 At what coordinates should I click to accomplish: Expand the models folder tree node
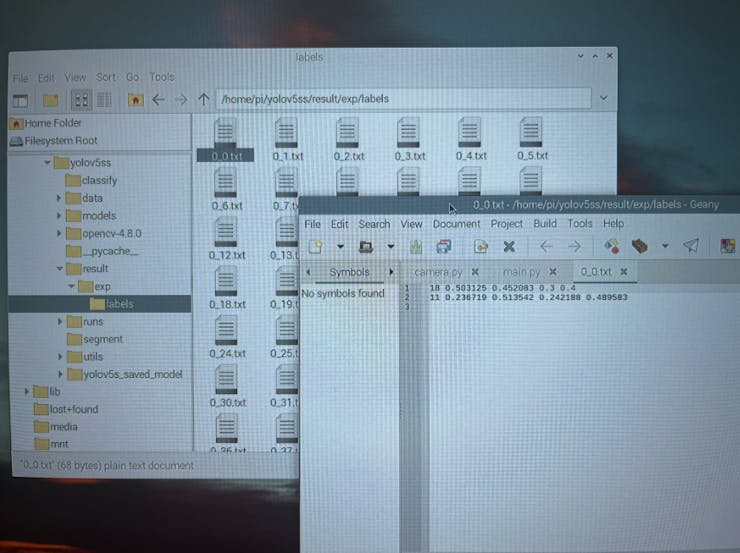pos(59,216)
